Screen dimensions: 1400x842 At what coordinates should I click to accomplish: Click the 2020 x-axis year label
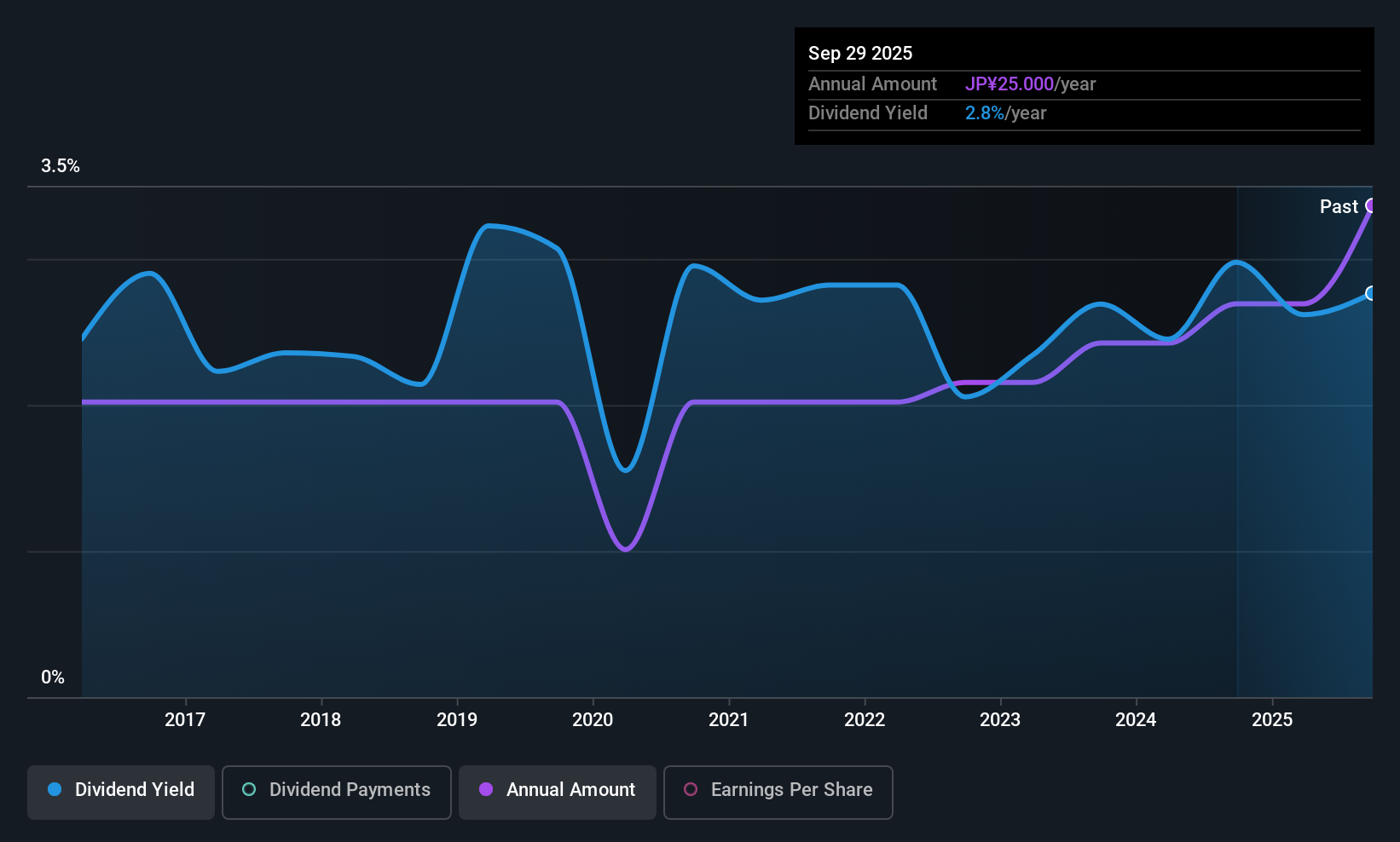click(x=593, y=720)
